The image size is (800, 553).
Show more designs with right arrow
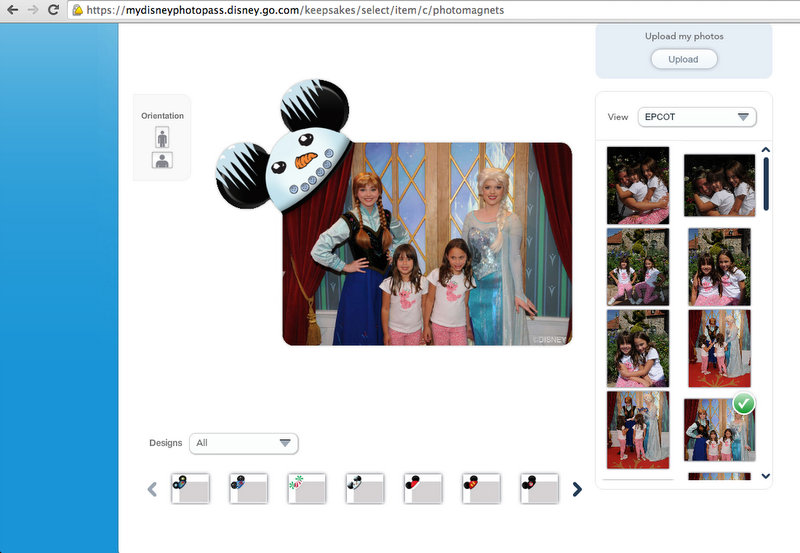577,489
